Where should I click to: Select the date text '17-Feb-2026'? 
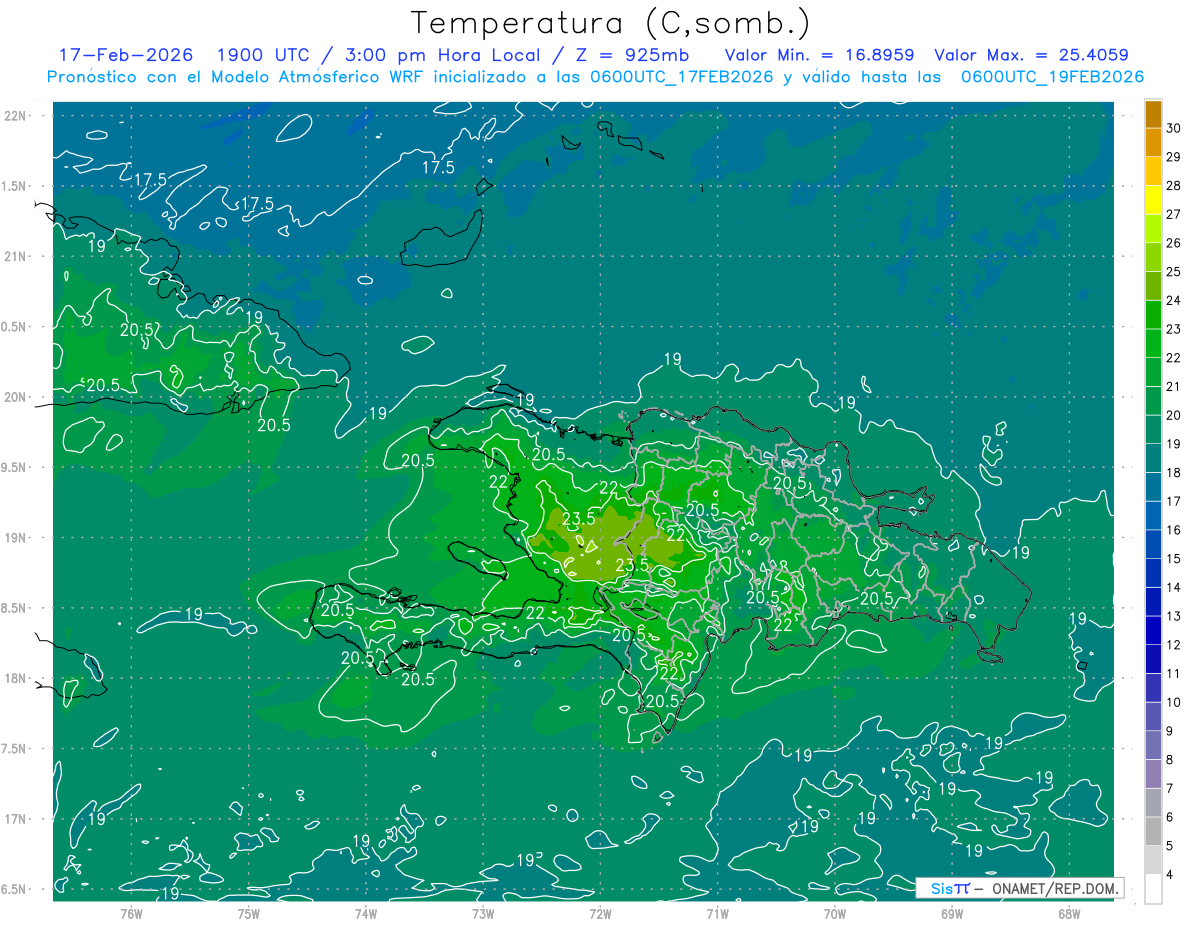pyautogui.click(x=126, y=55)
